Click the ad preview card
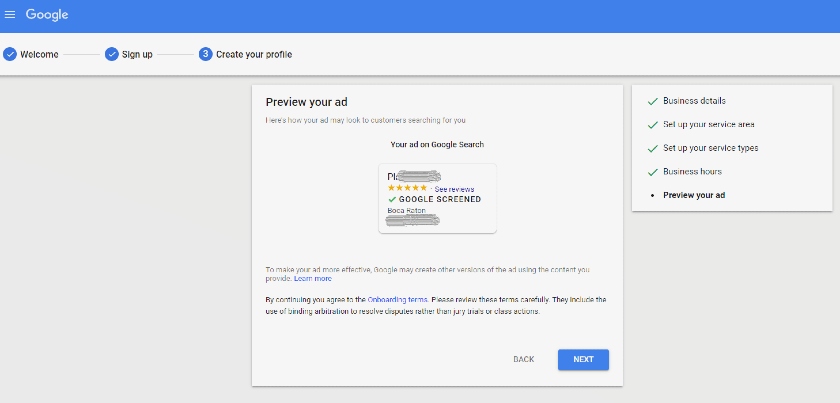840x403 pixels. pos(437,198)
